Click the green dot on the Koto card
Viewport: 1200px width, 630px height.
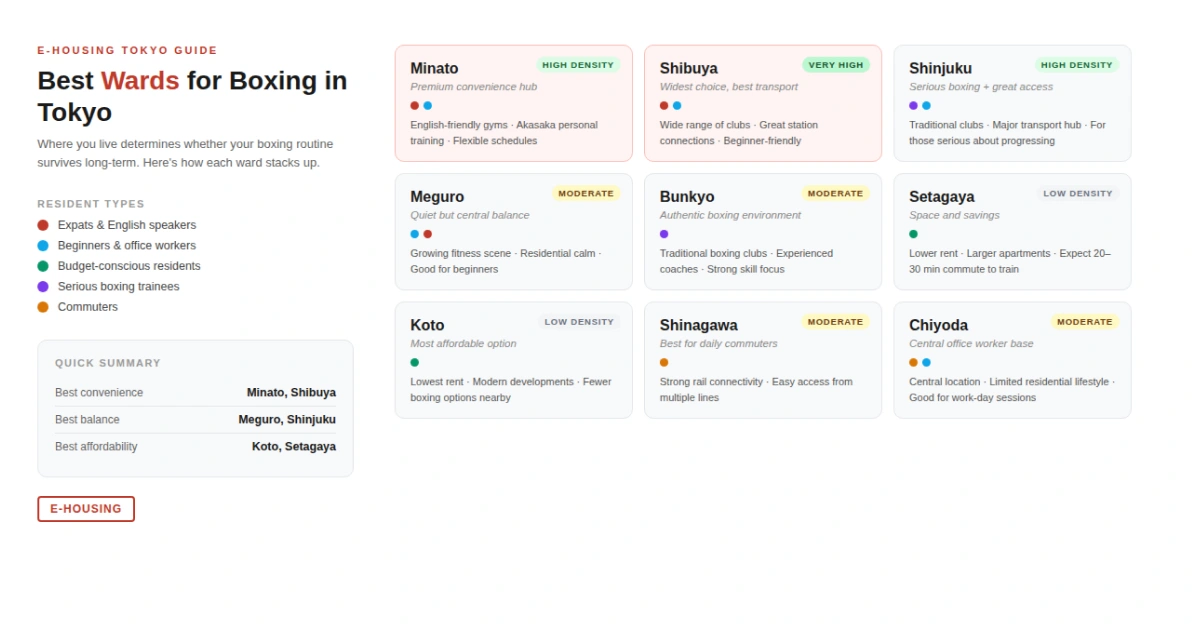(415, 363)
